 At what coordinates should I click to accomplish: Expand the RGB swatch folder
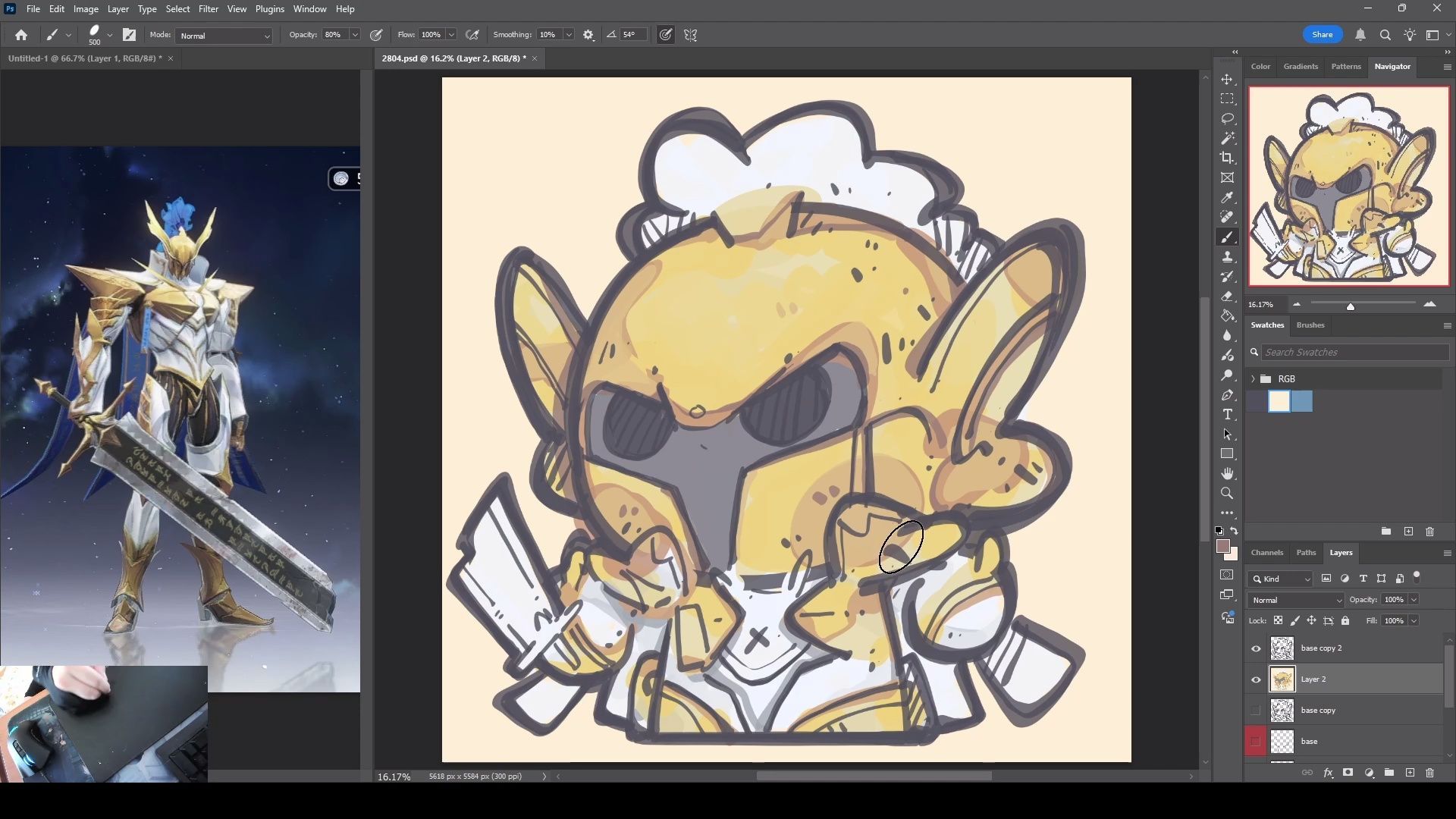click(1253, 378)
